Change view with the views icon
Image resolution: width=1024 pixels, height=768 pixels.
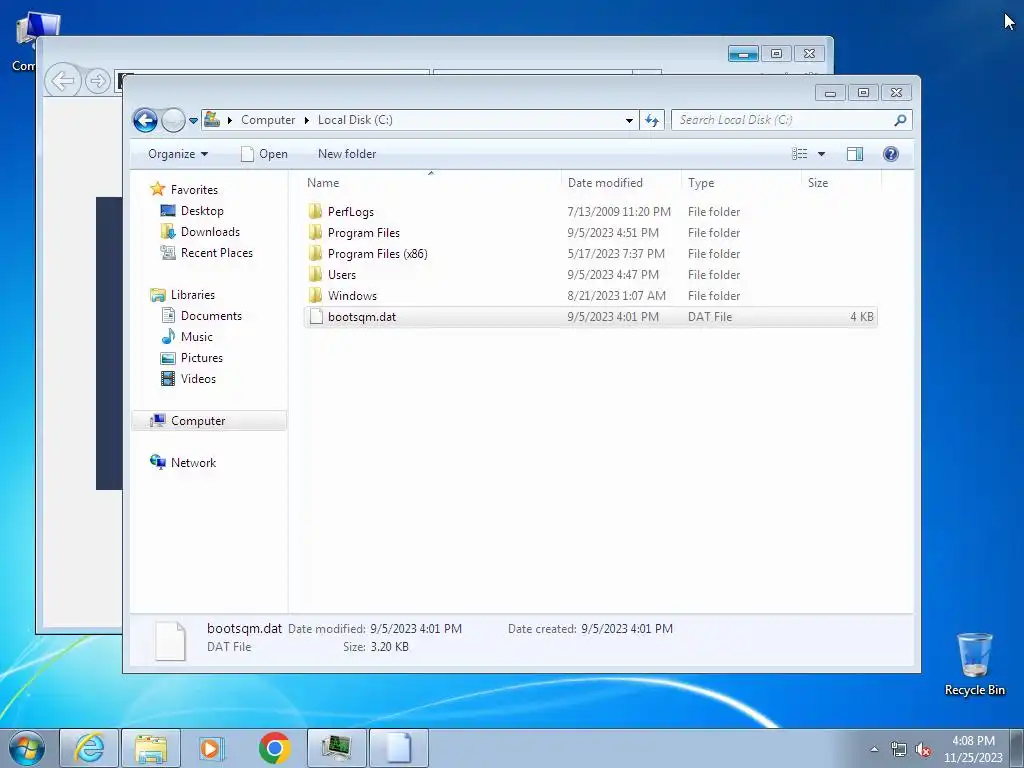(799, 154)
